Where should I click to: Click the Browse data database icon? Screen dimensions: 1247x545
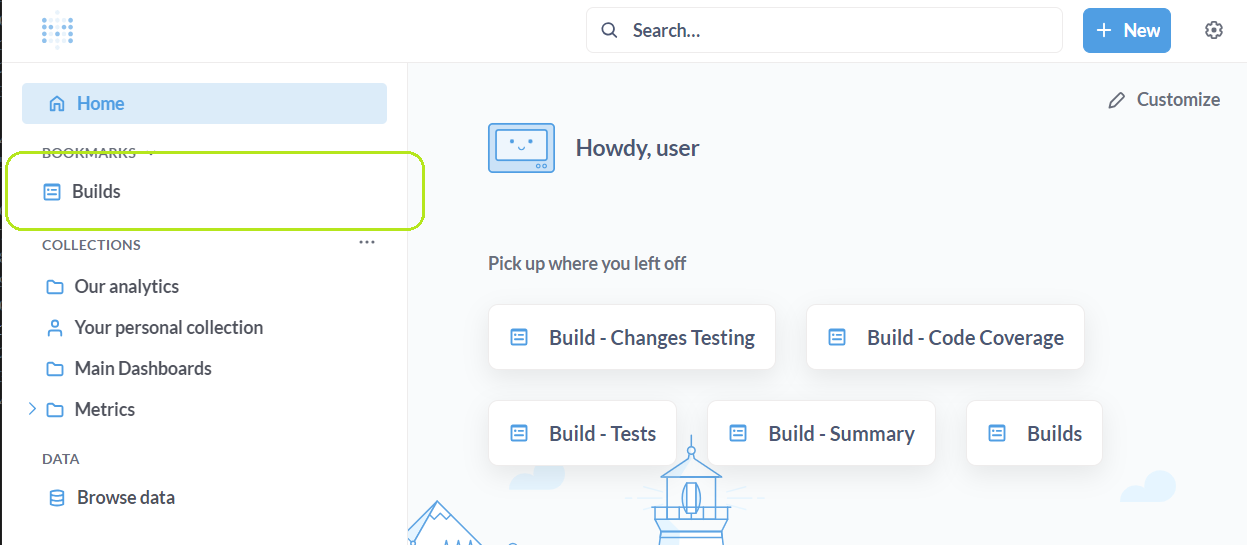pos(57,498)
